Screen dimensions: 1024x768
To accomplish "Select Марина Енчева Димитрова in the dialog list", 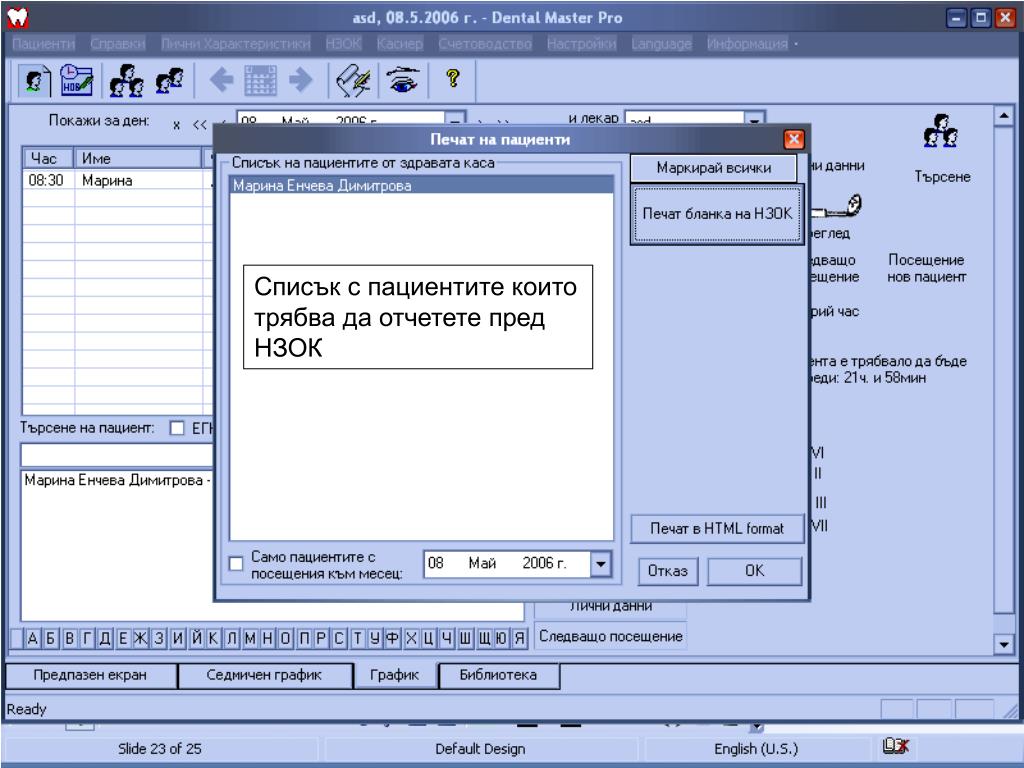I will pyautogui.click(x=422, y=185).
